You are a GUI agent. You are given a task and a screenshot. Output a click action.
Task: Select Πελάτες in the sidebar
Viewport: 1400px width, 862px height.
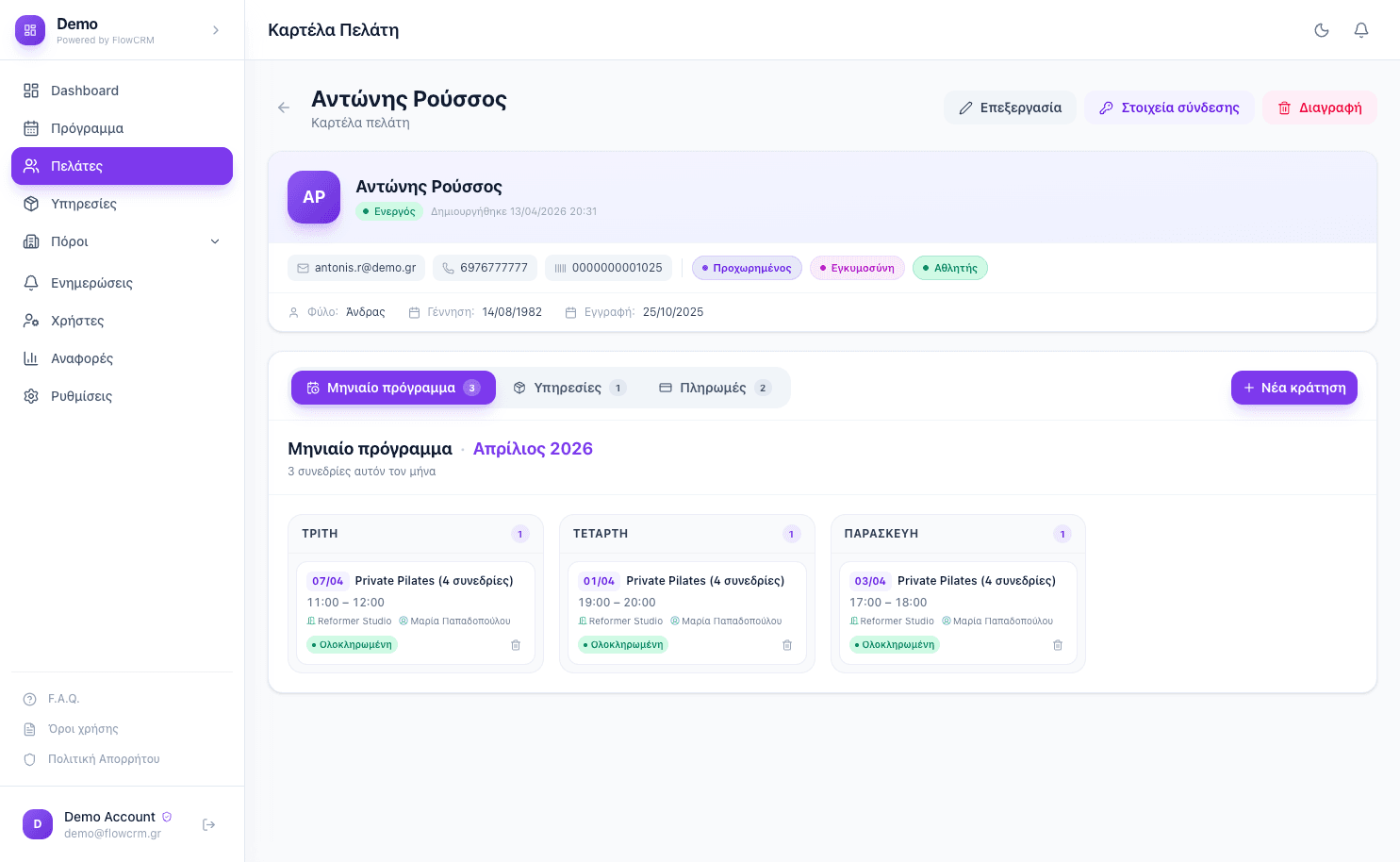(x=123, y=166)
